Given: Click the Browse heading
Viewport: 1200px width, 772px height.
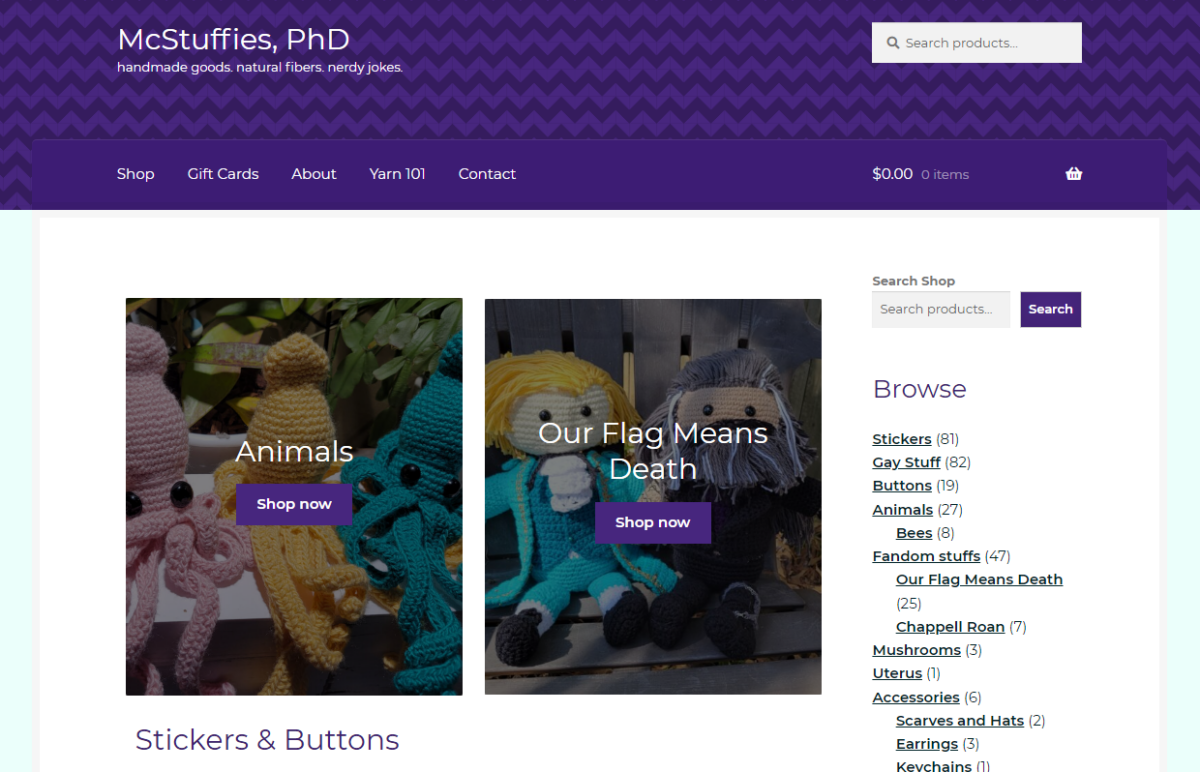Looking at the screenshot, I should tap(919, 389).
